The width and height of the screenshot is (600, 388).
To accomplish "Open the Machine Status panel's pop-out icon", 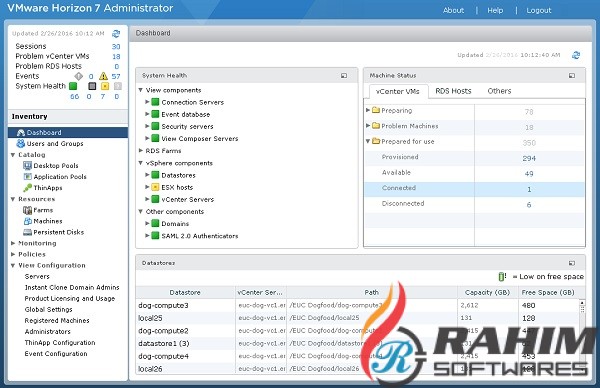I will [x=572, y=76].
